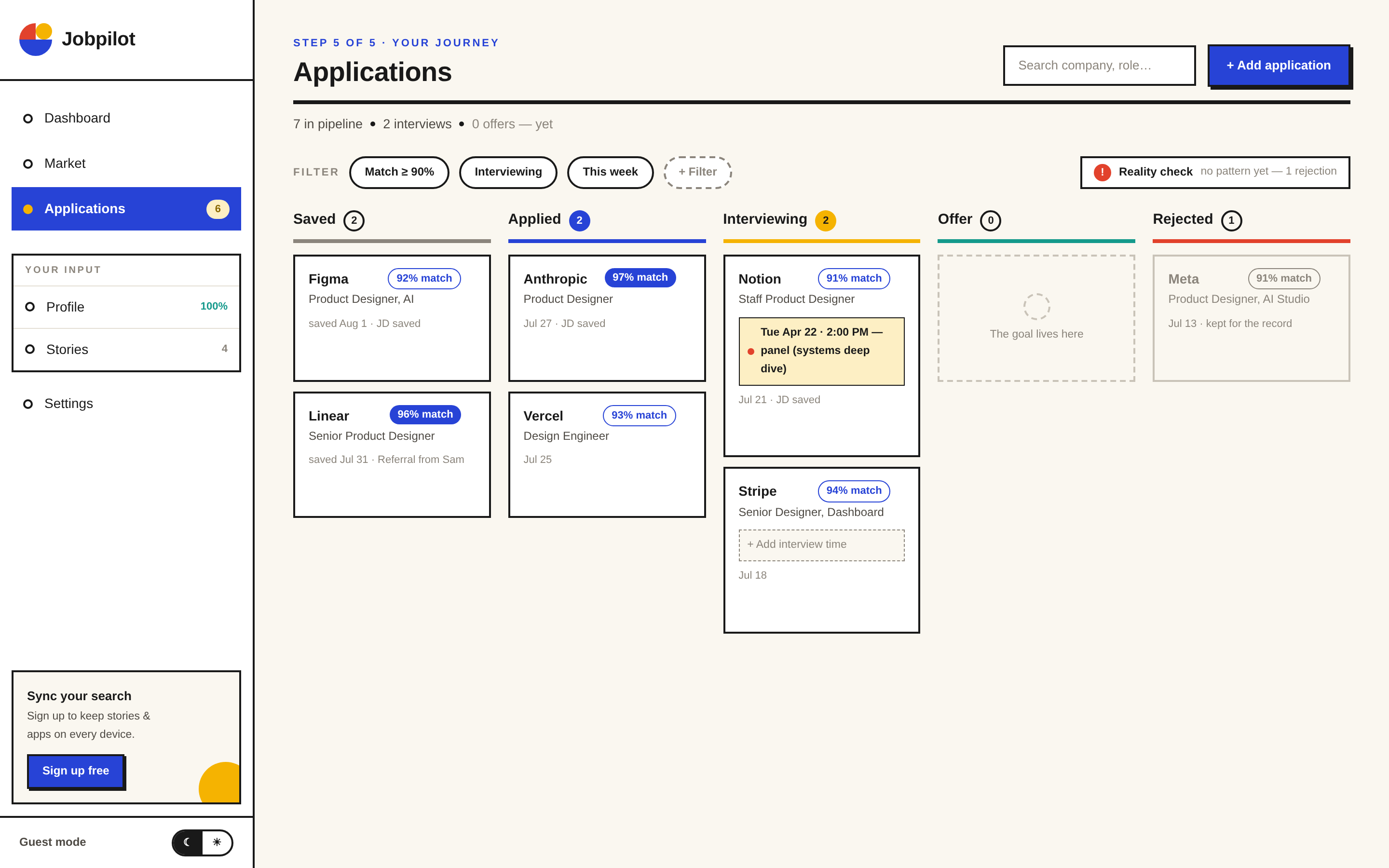Click the Applied column count badge
Screen dimensions: 1389x868
(579, 220)
